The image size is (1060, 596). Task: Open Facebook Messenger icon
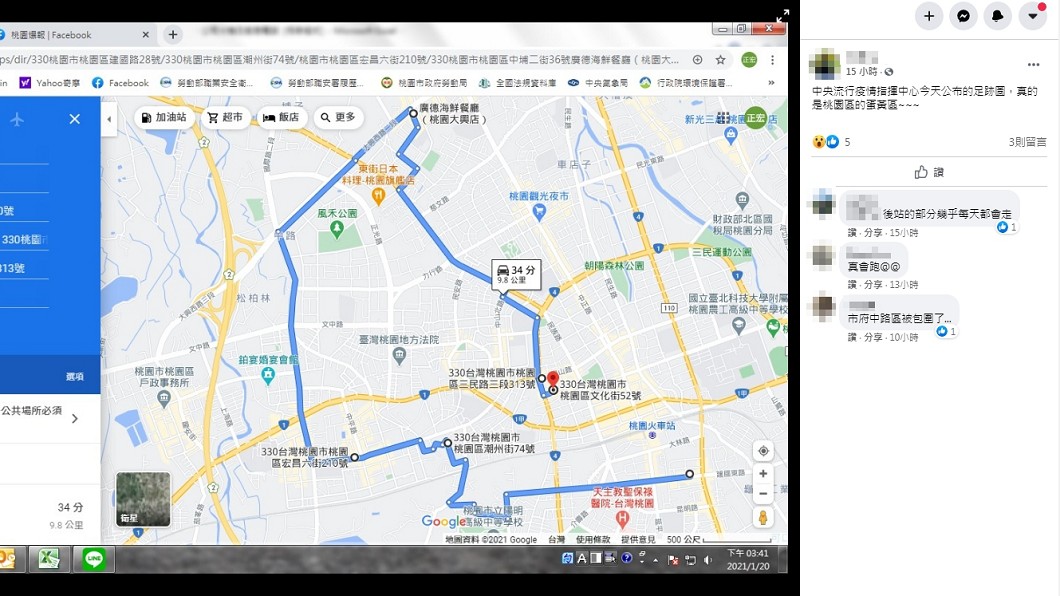(963, 16)
